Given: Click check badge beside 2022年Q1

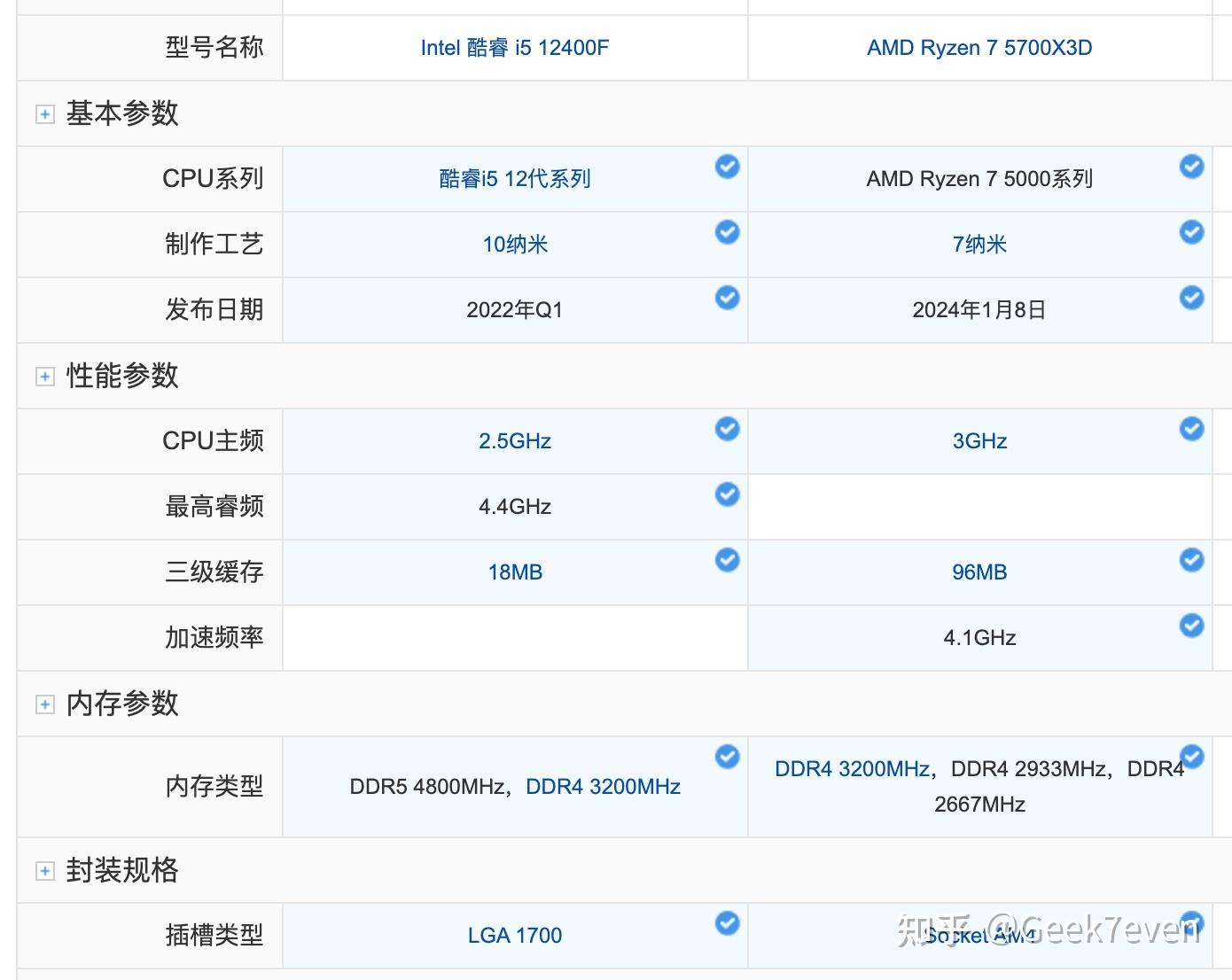Looking at the screenshot, I should 728,298.
